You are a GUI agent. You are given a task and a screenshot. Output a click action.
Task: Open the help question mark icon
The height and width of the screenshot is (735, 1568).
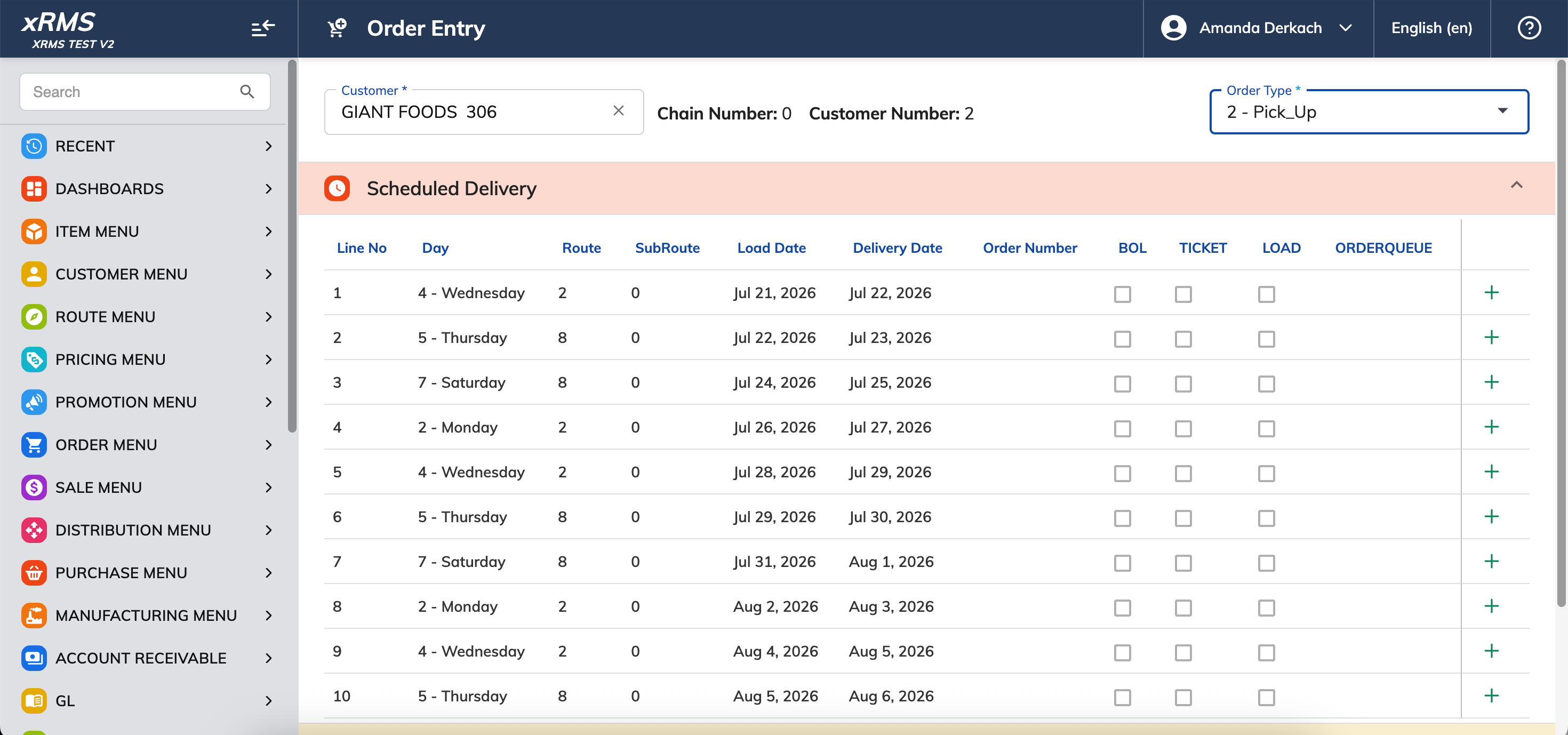coord(1529,28)
